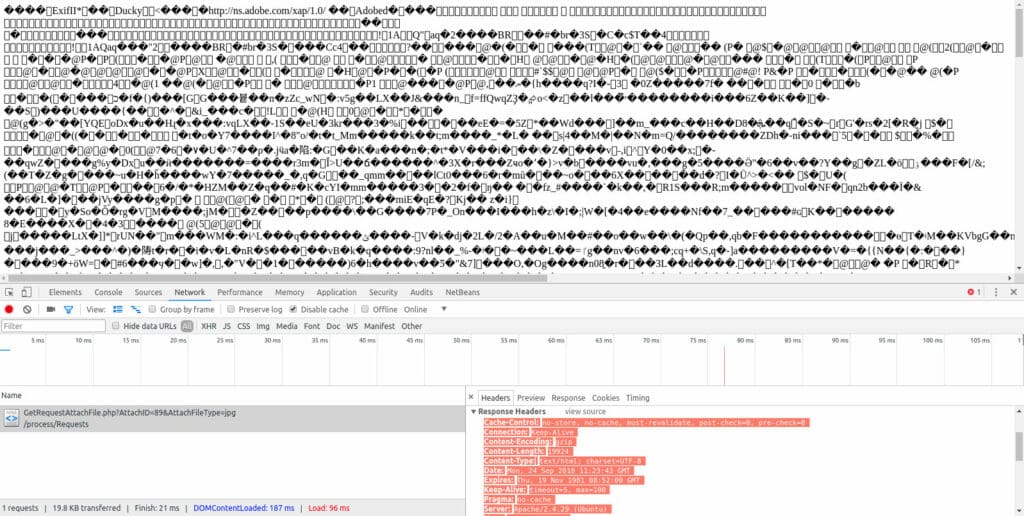Open the Console tab
1024x516 pixels.
tap(108, 292)
